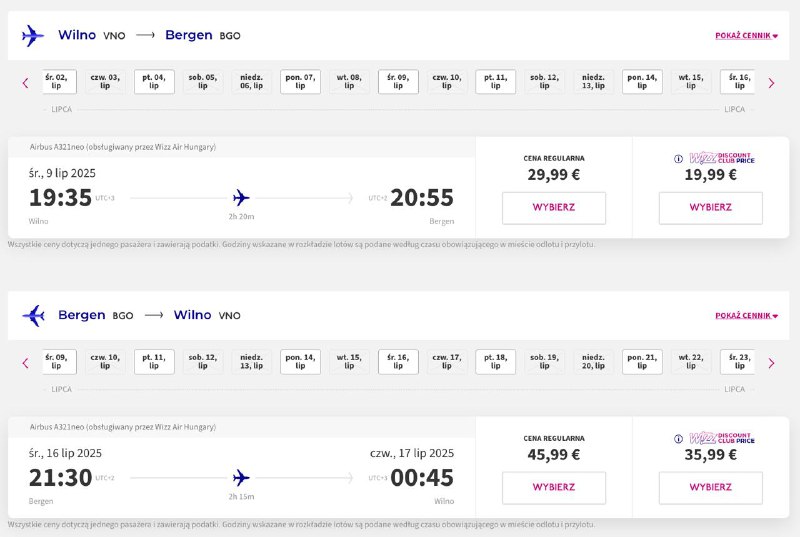Viewport: 800px width, 537px height.
Task: Click the outbound flight 19:35 departure time
Action: point(60,198)
